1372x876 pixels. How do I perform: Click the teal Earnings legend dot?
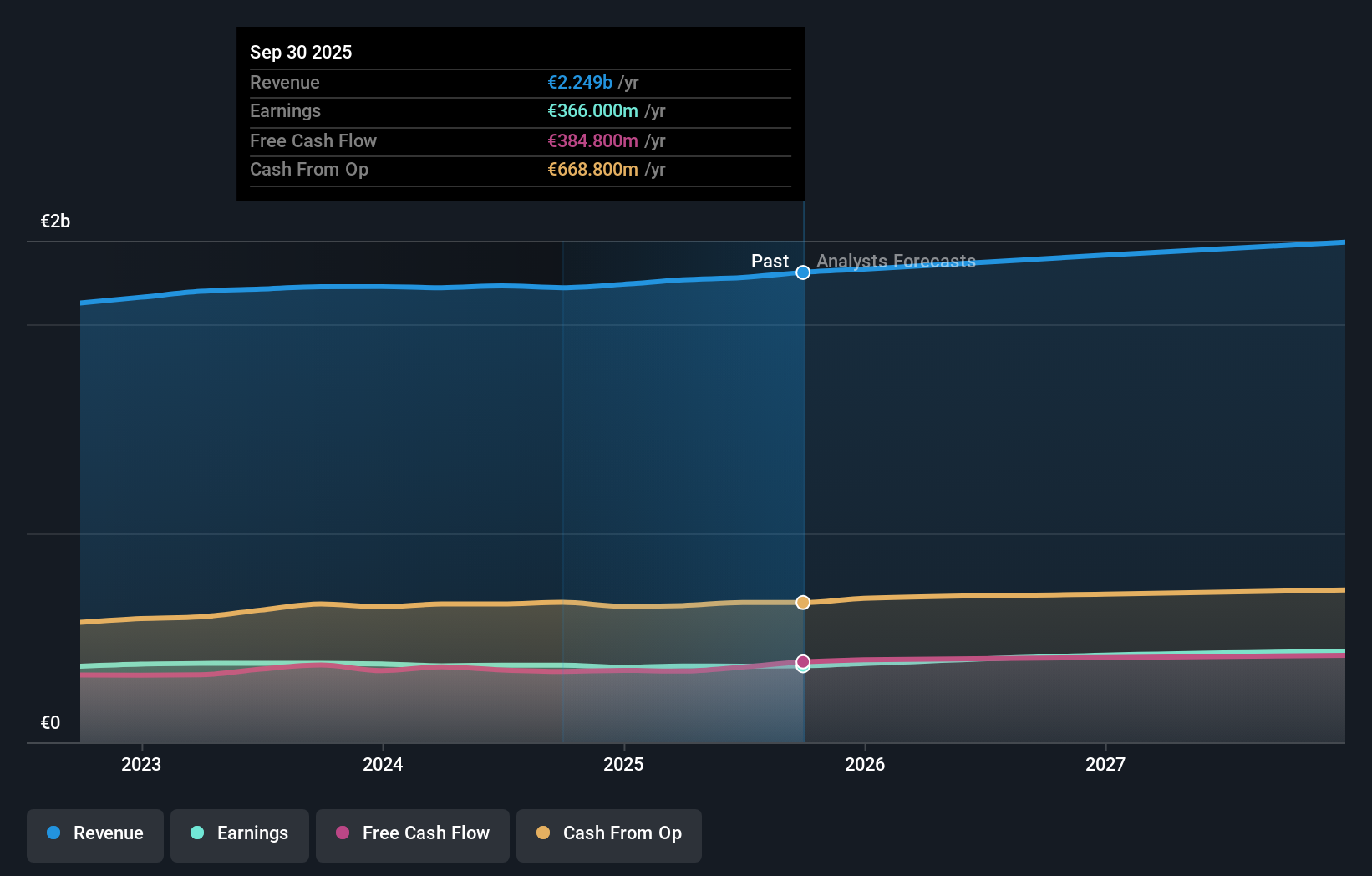pos(196,833)
